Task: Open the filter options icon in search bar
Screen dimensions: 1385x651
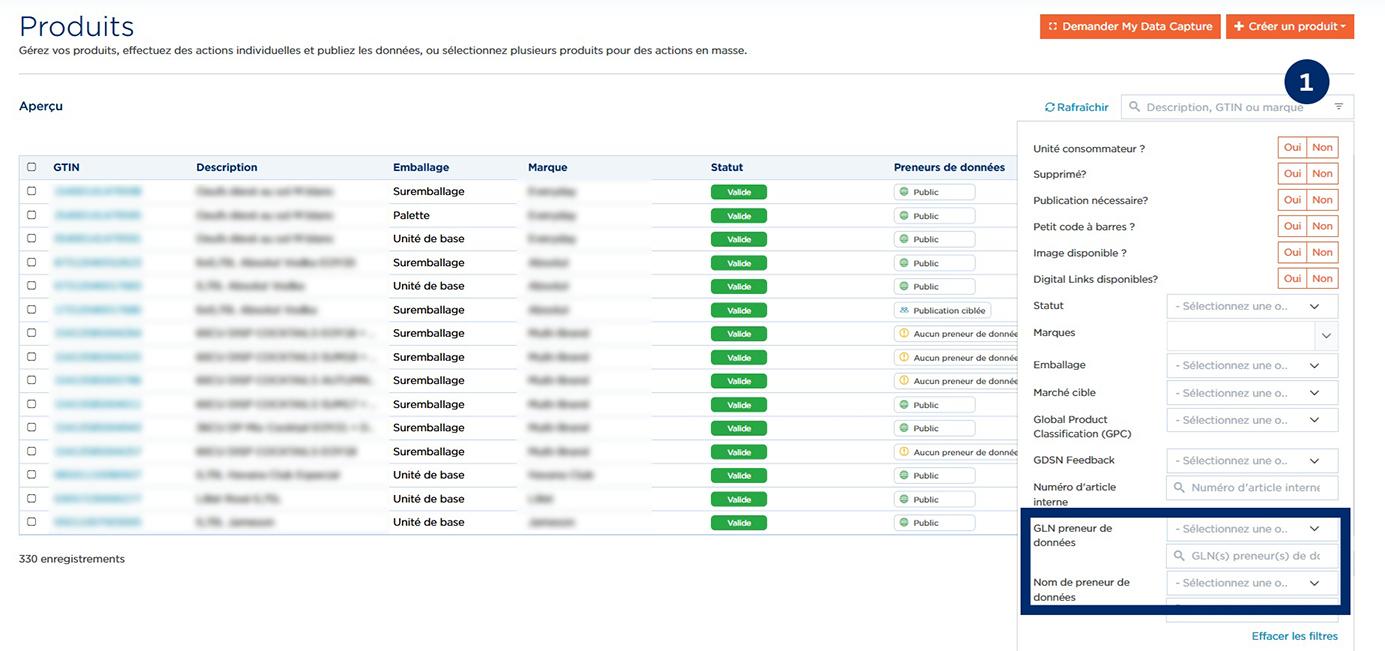Action: click(1339, 107)
